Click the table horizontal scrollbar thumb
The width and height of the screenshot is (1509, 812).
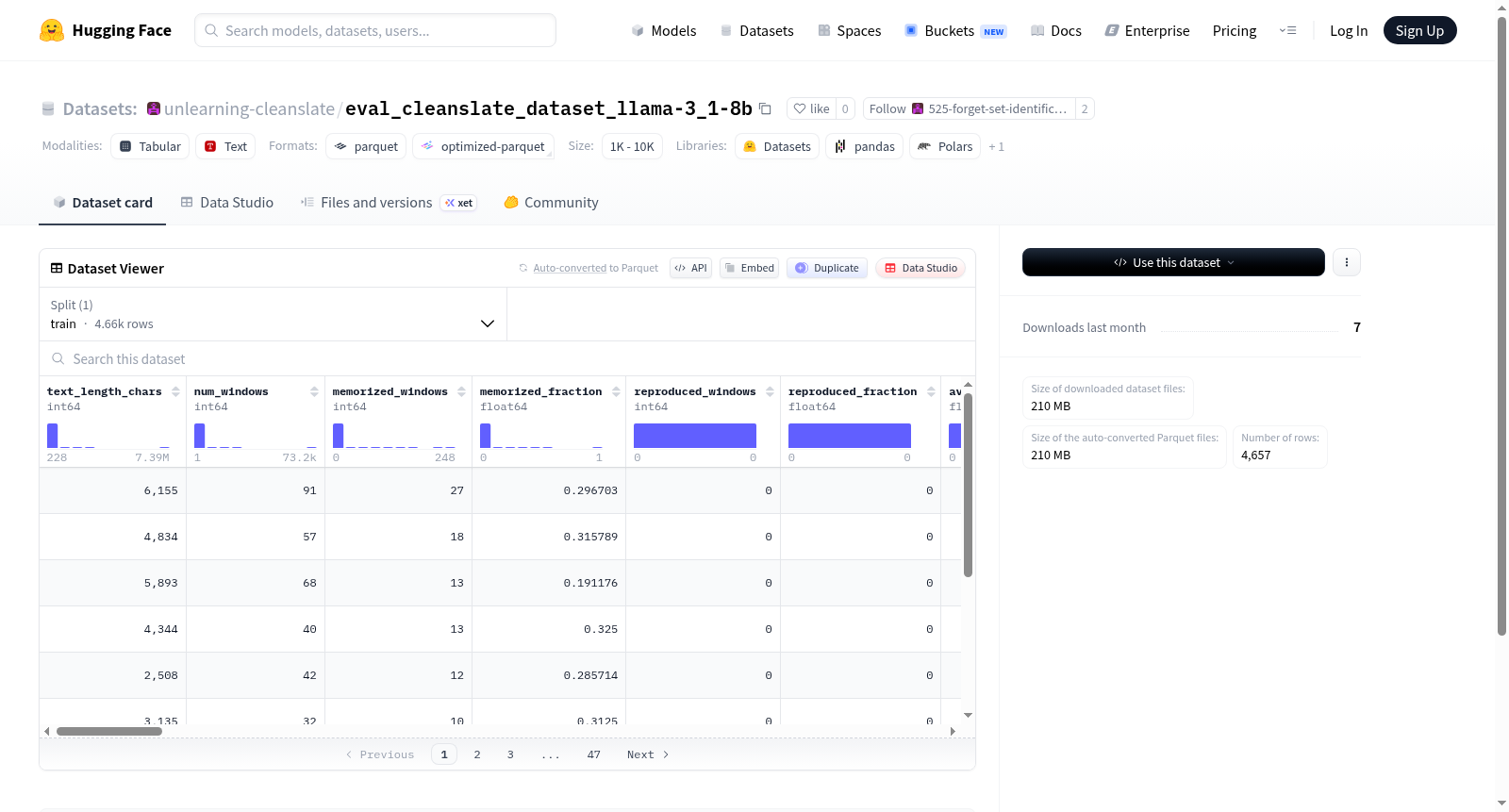click(x=109, y=731)
